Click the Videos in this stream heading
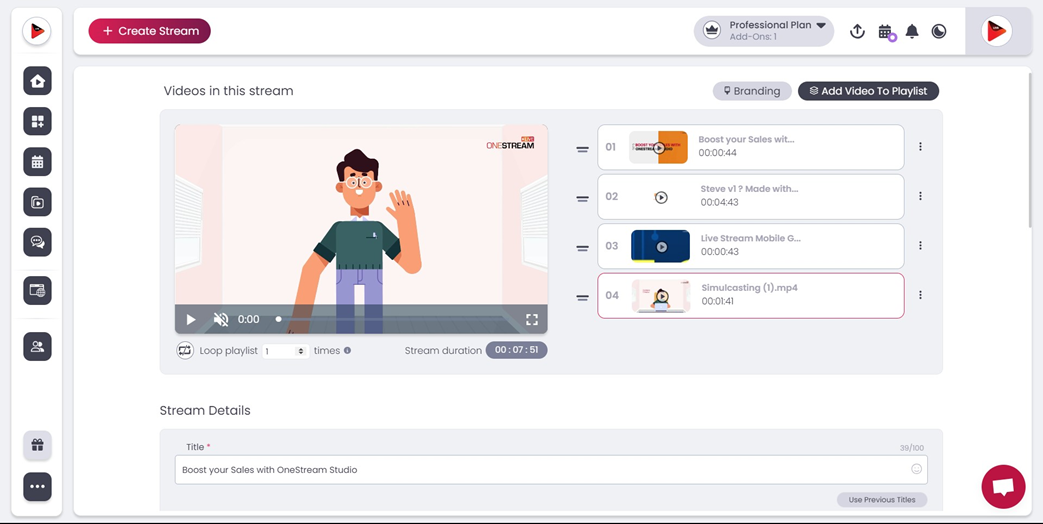 tap(228, 91)
